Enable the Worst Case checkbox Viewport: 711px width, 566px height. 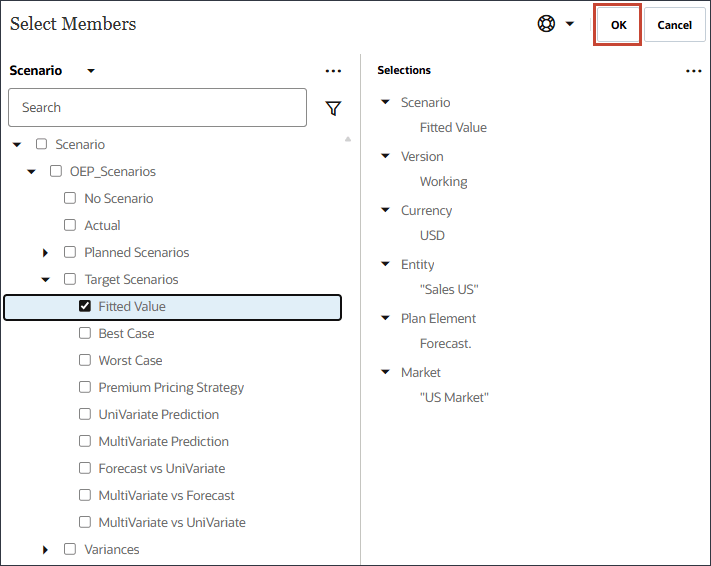point(85,361)
